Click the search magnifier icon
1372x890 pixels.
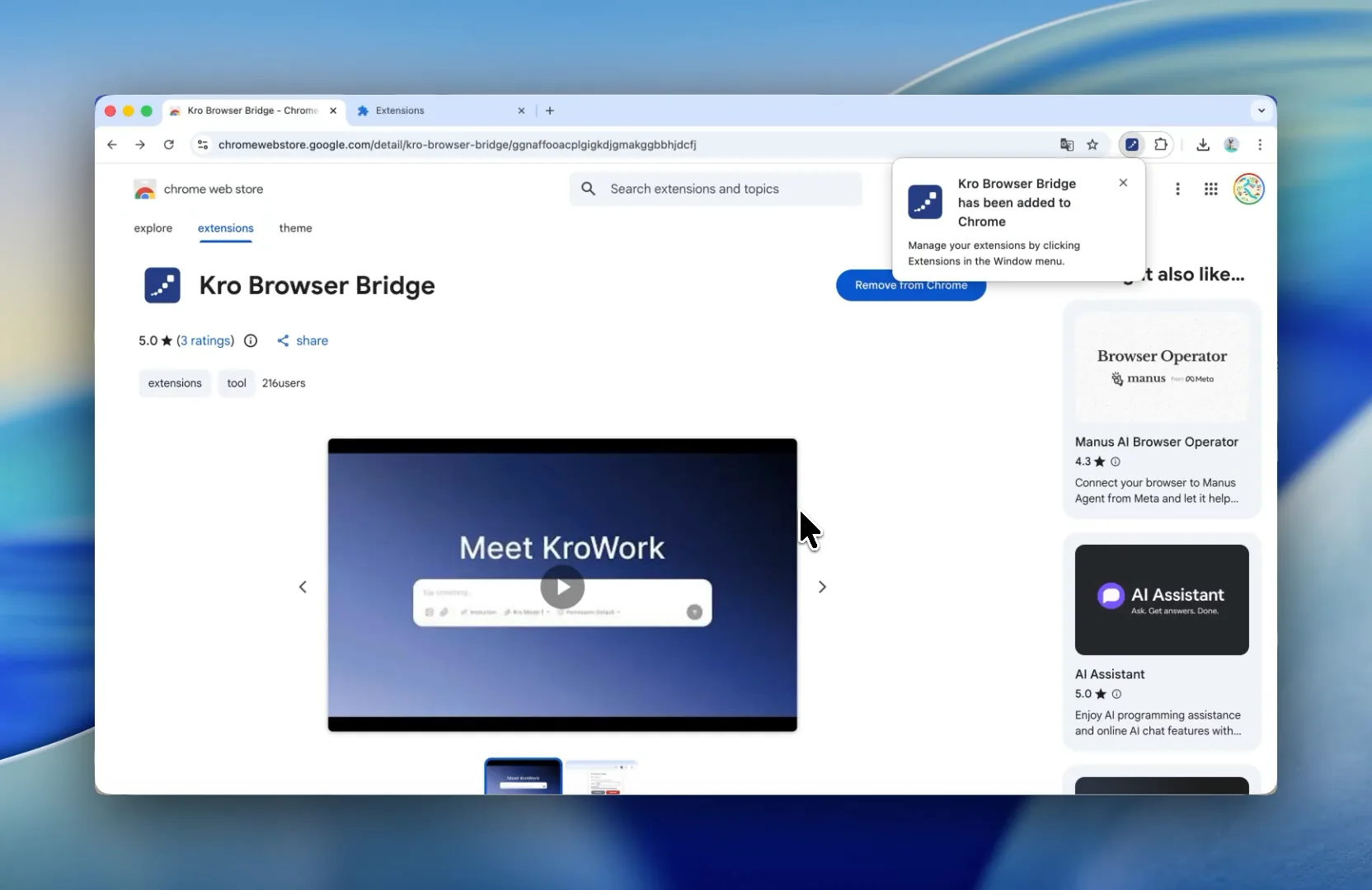point(588,189)
